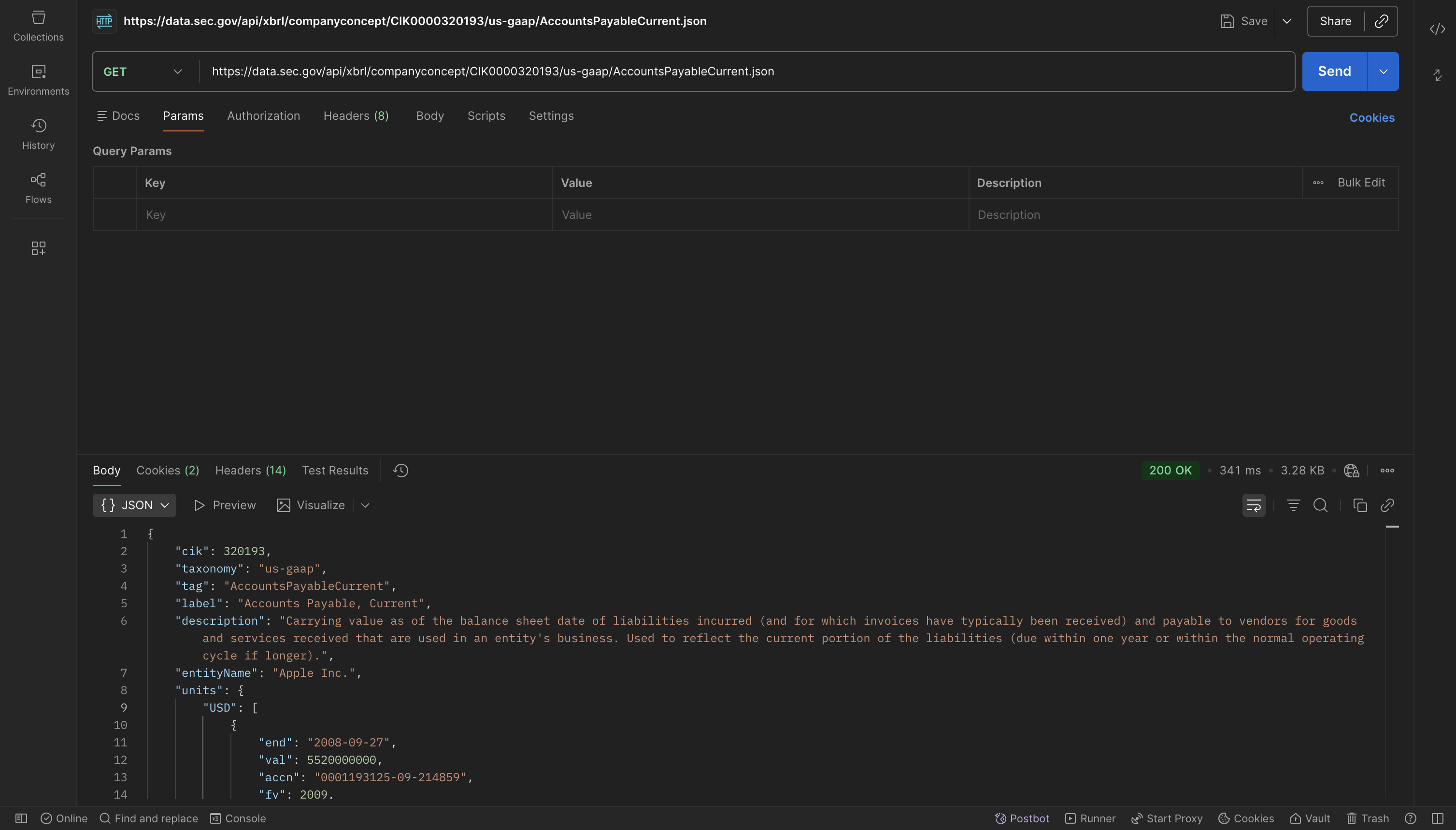Open Postbot from the status bar

click(x=1022, y=818)
